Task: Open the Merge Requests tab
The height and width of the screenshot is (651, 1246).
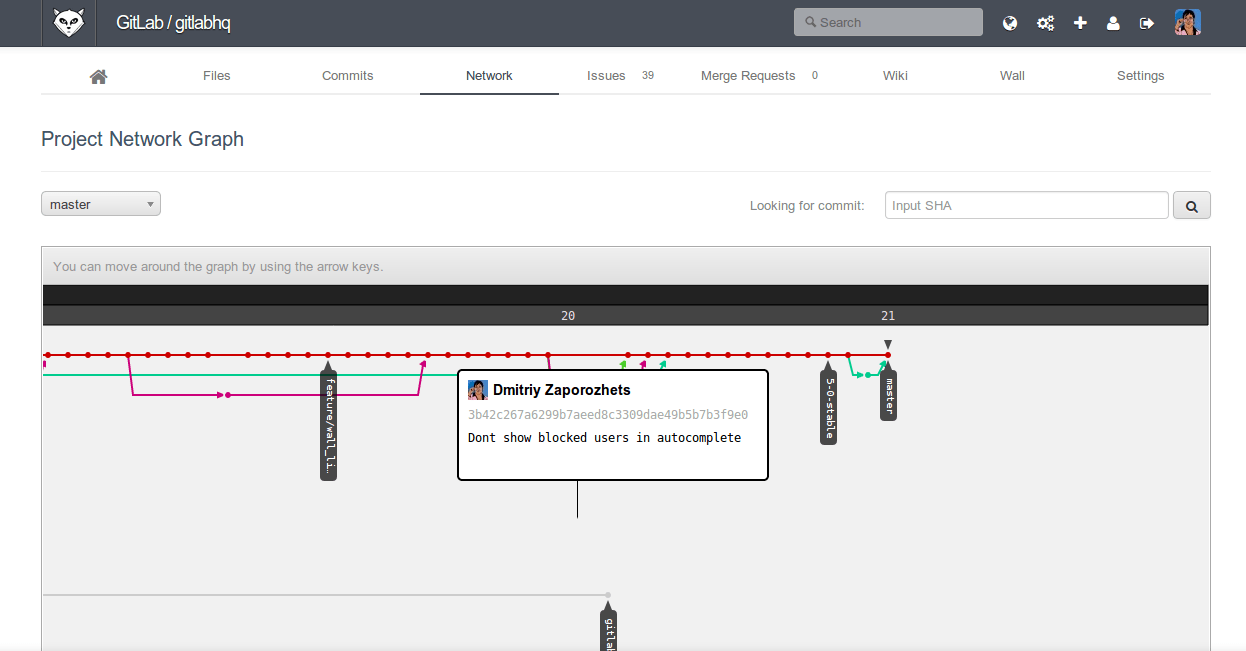Action: point(748,75)
